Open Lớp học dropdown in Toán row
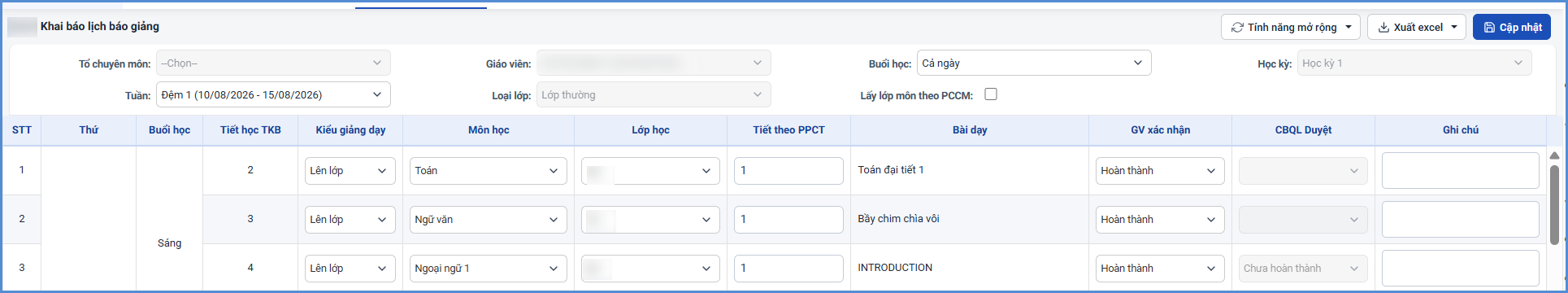 click(x=650, y=171)
